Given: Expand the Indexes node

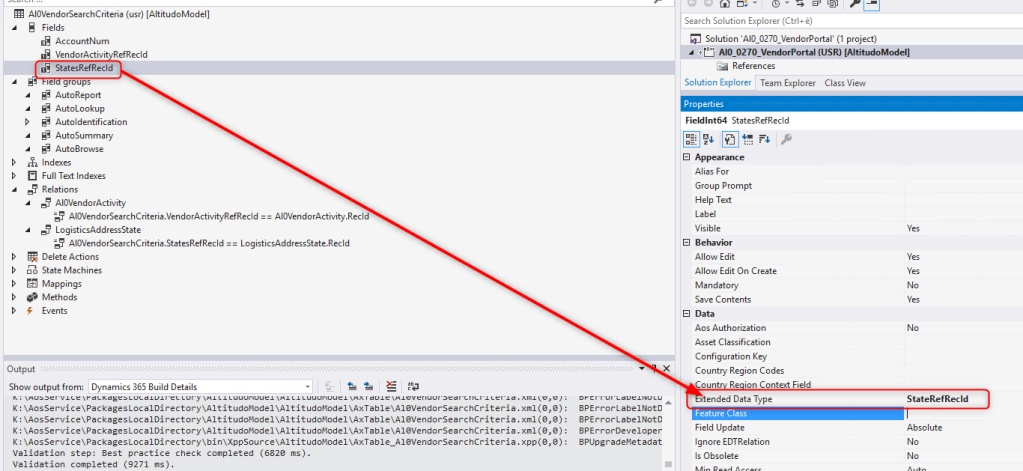Looking at the screenshot, I should click(x=14, y=162).
